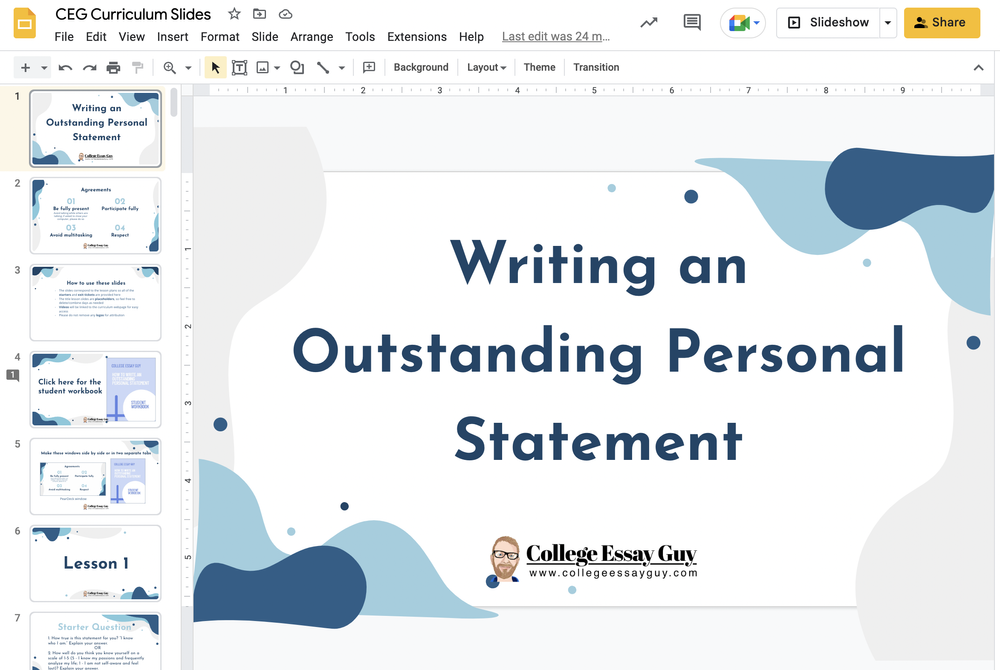
Task: Select the Text box tool
Action: coord(240,67)
